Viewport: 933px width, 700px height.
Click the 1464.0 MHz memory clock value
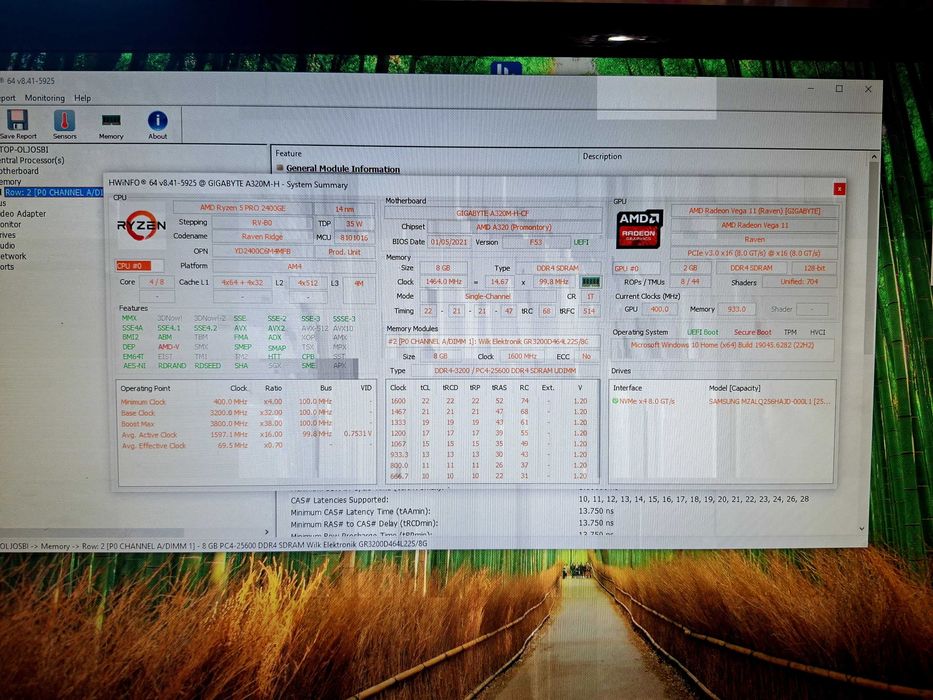[x=443, y=282]
